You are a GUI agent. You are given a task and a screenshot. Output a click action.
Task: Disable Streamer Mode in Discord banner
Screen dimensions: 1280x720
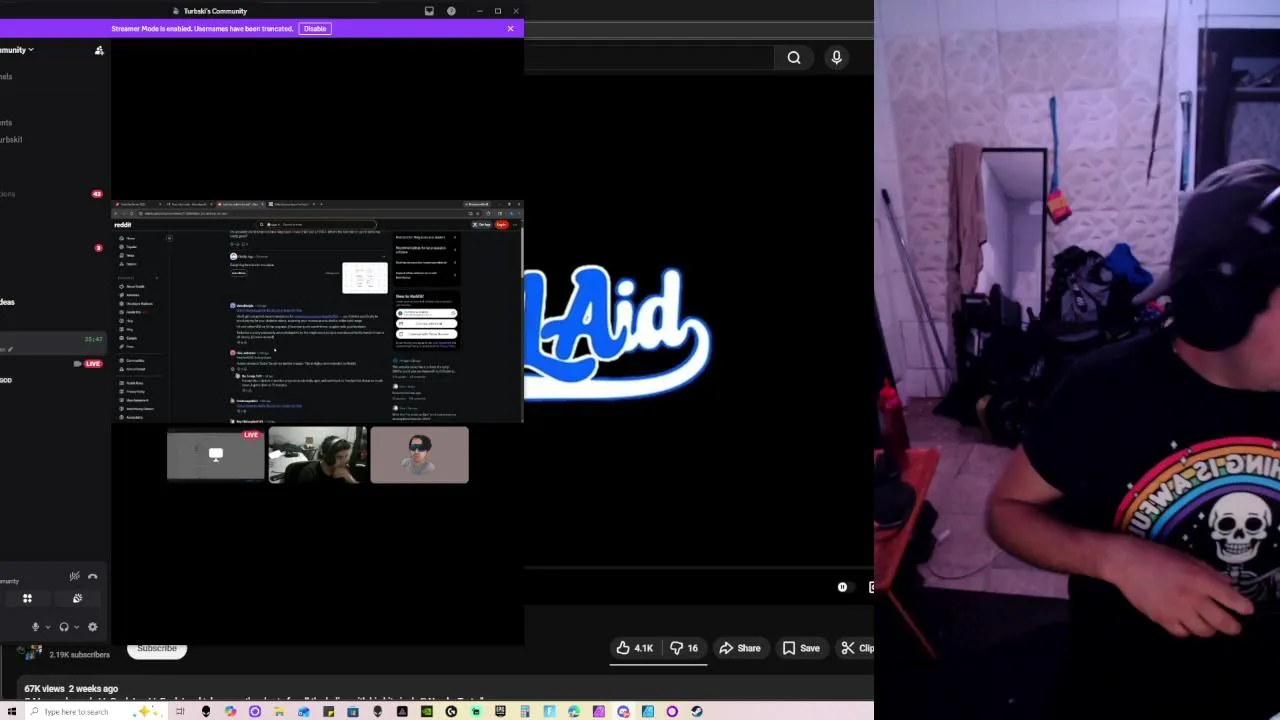tap(315, 29)
